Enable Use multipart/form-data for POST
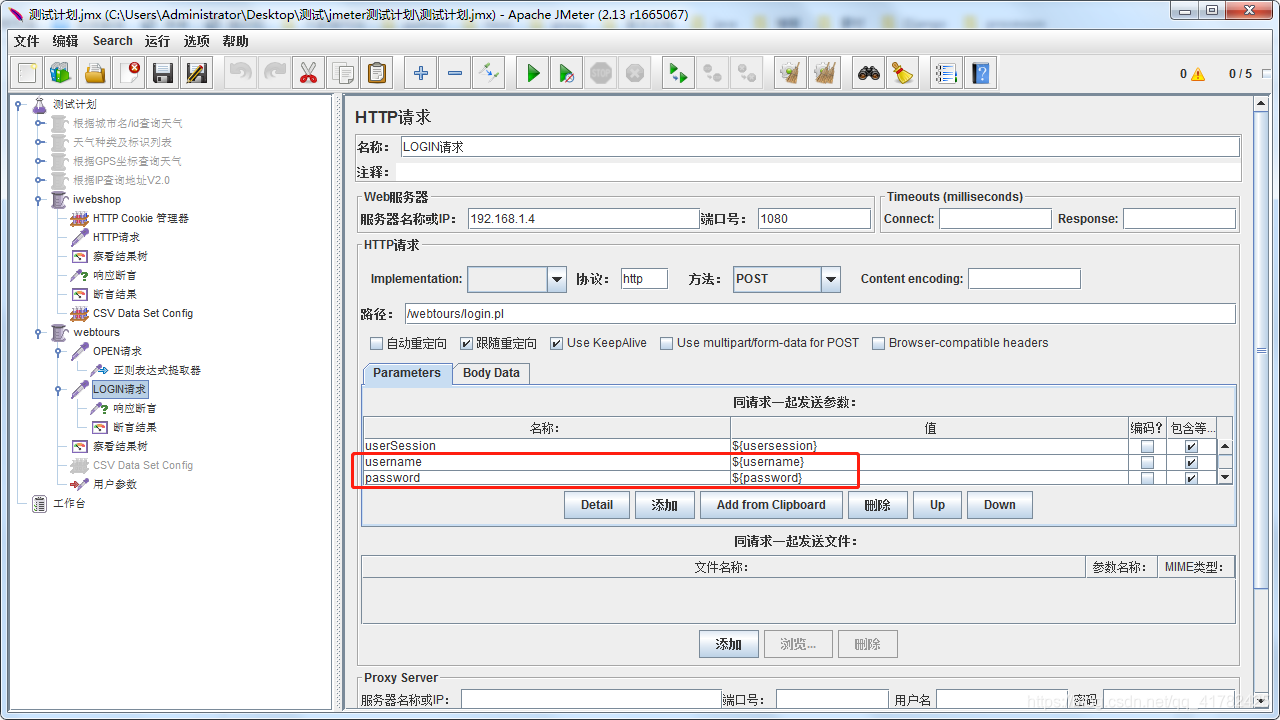The image size is (1280, 720). (667, 343)
